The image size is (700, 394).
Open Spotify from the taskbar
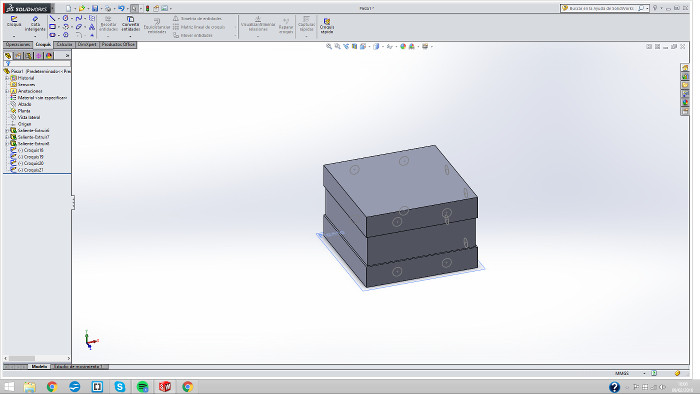click(x=142, y=387)
